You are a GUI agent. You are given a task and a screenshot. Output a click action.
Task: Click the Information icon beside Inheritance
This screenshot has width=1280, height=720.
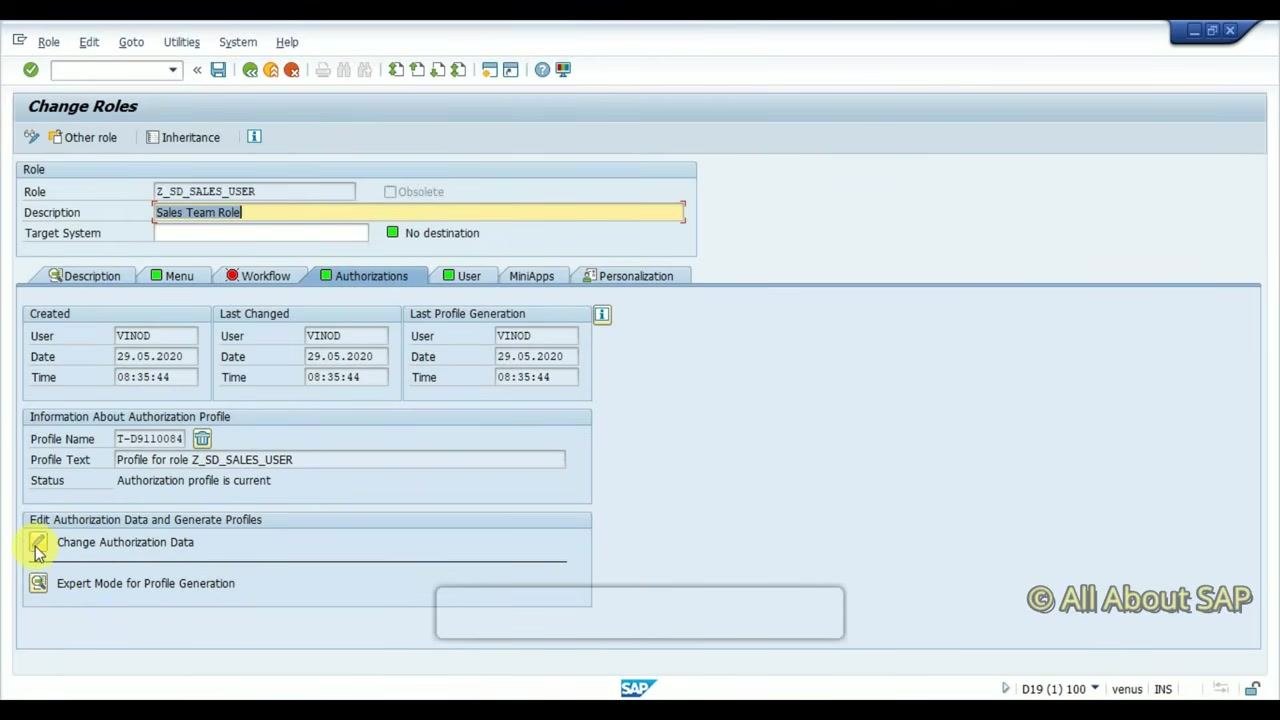[254, 137]
